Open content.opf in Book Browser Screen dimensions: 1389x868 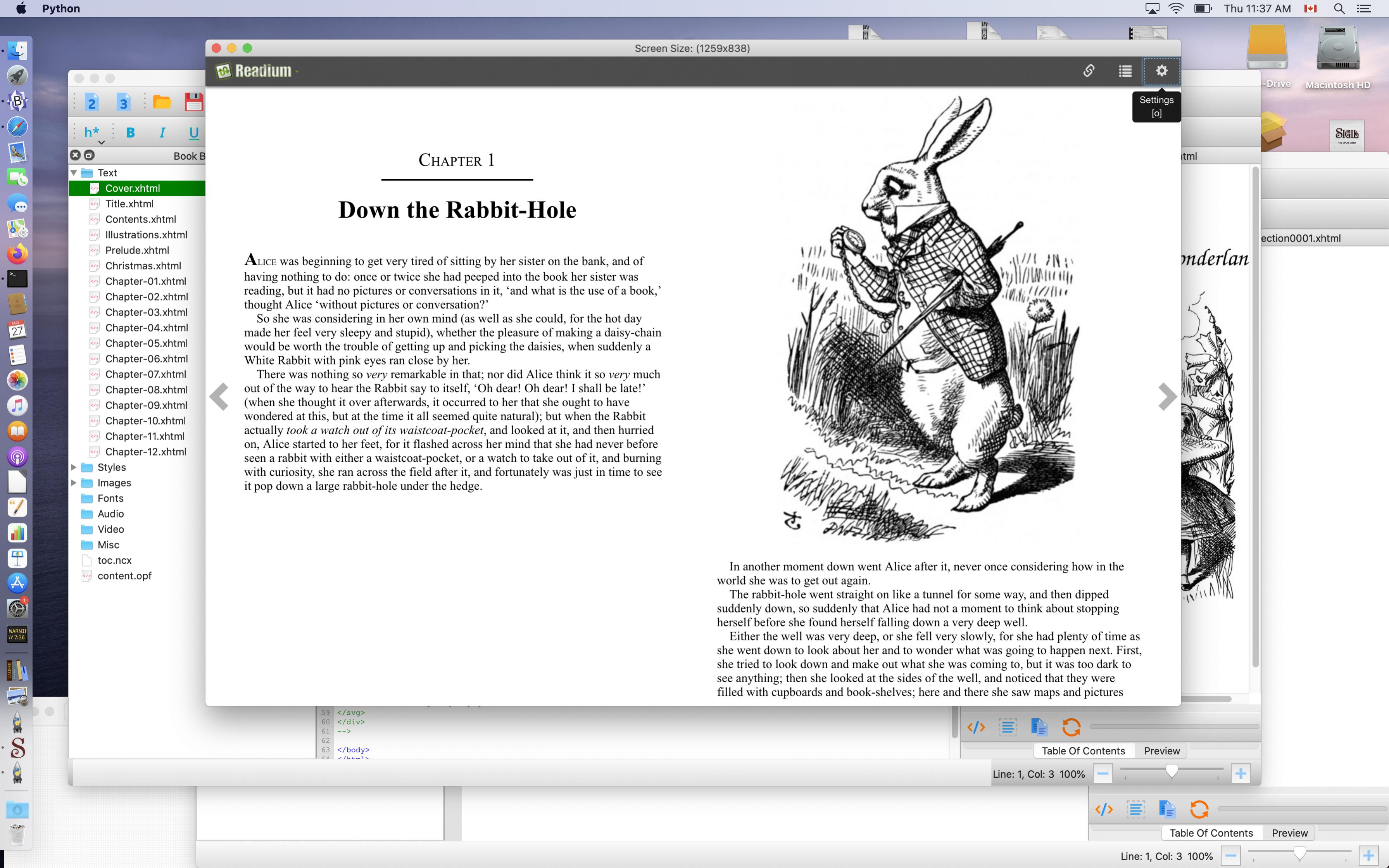point(124,576)
